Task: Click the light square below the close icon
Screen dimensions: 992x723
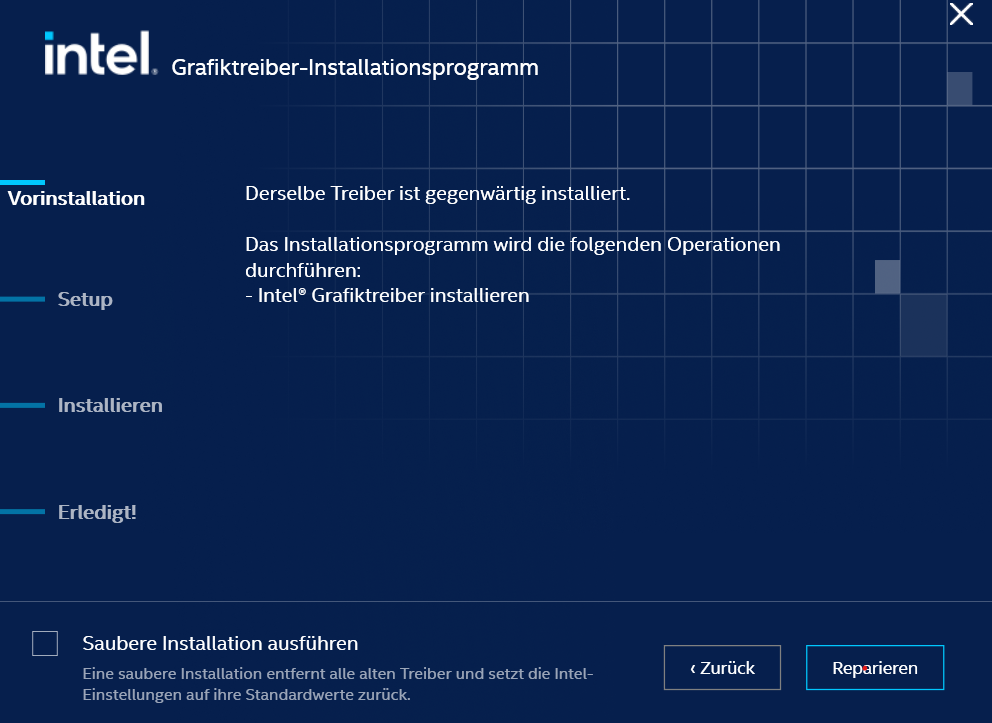Action: point(959,88)
